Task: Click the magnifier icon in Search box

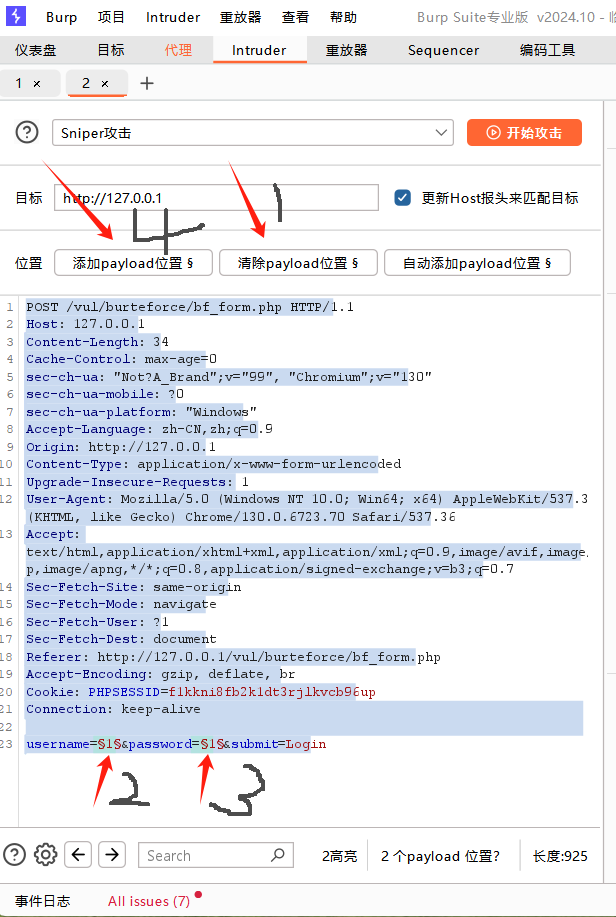Action: point(278,855)
